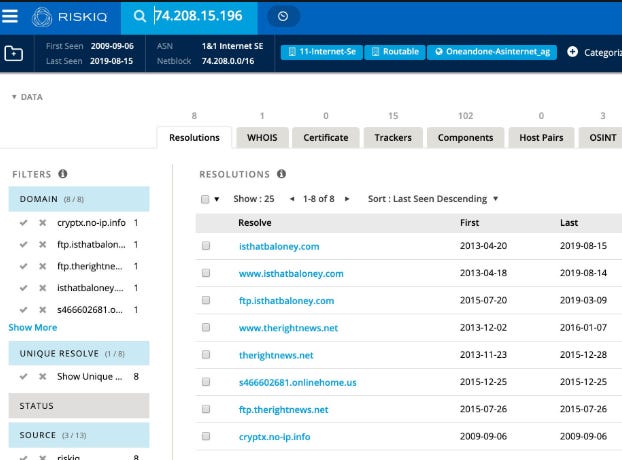Switch to the OSINT tab
Viewport: 622px width, 460px height.
tap(601, 138)
